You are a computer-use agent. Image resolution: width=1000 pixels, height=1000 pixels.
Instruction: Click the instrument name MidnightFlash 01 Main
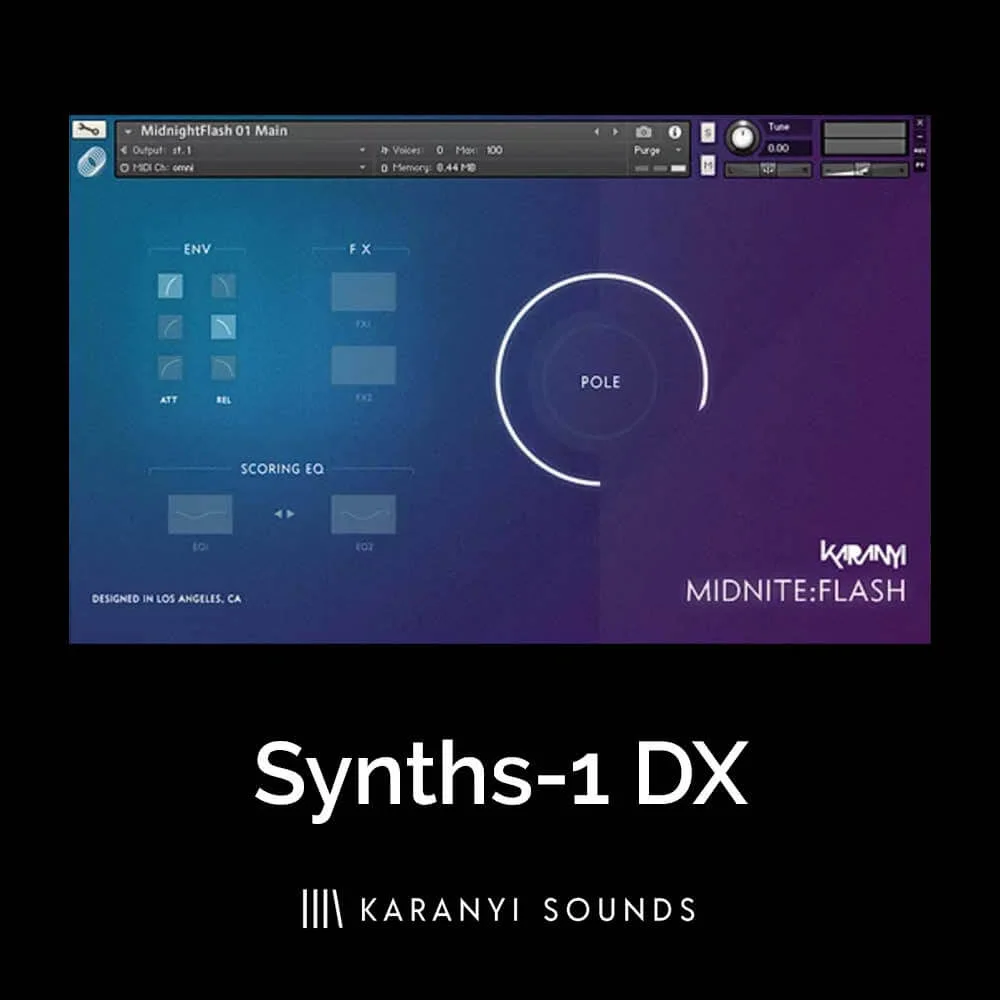click(214, 131)
